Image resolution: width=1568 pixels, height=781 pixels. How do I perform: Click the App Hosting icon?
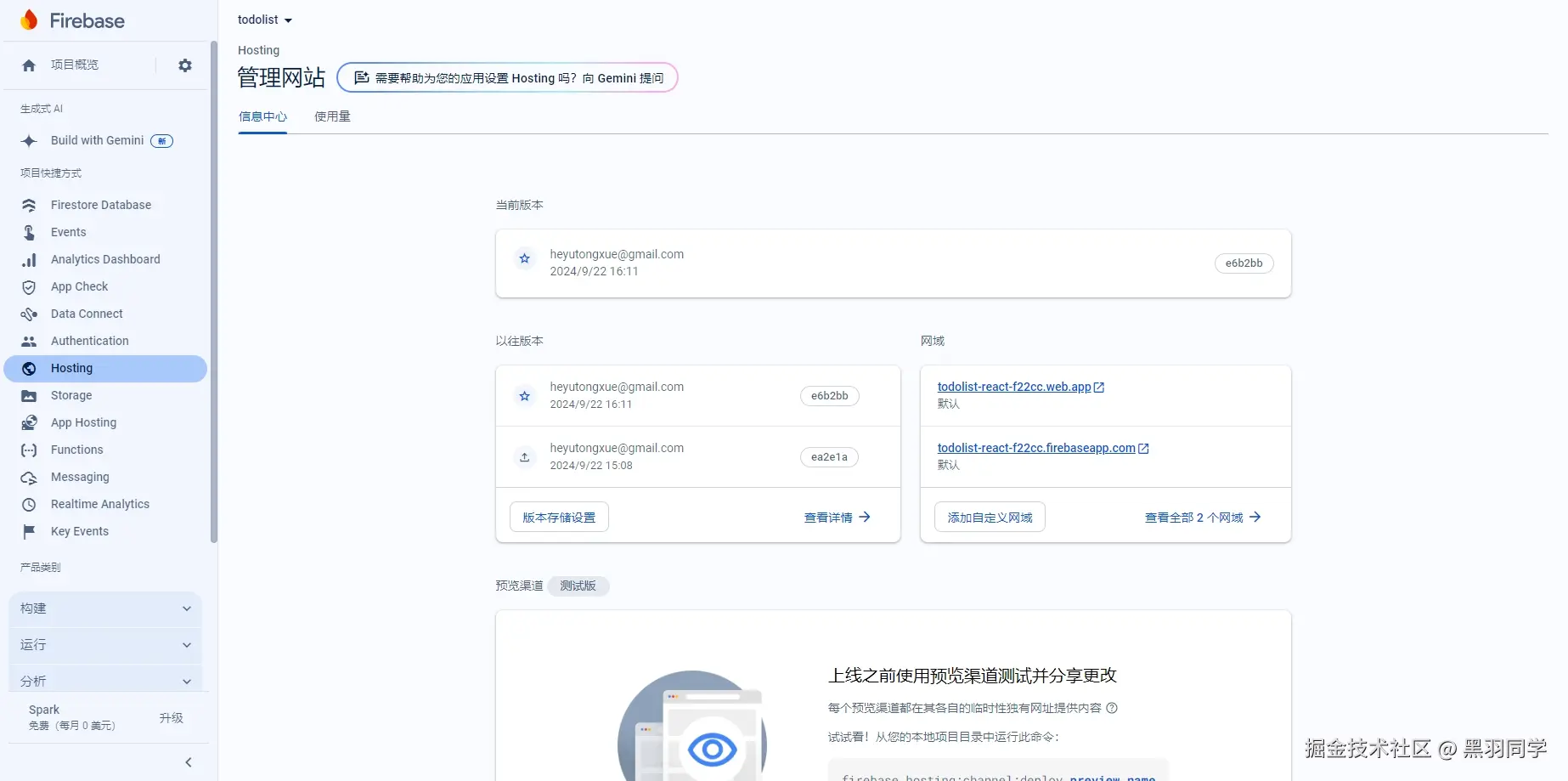(29, 423)
